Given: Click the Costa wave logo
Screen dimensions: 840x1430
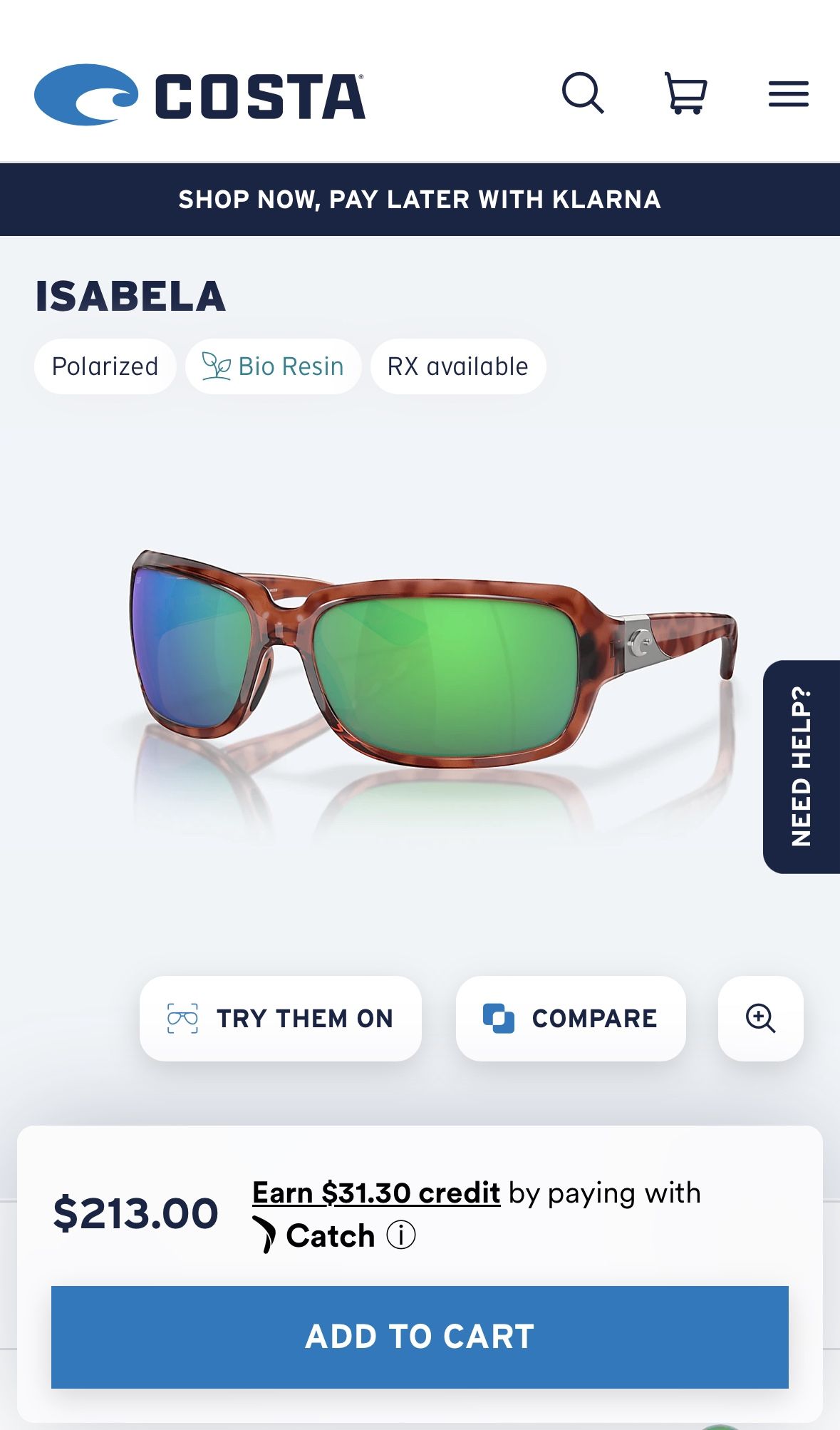Looking at the screenshot, I should coord(86,95).
